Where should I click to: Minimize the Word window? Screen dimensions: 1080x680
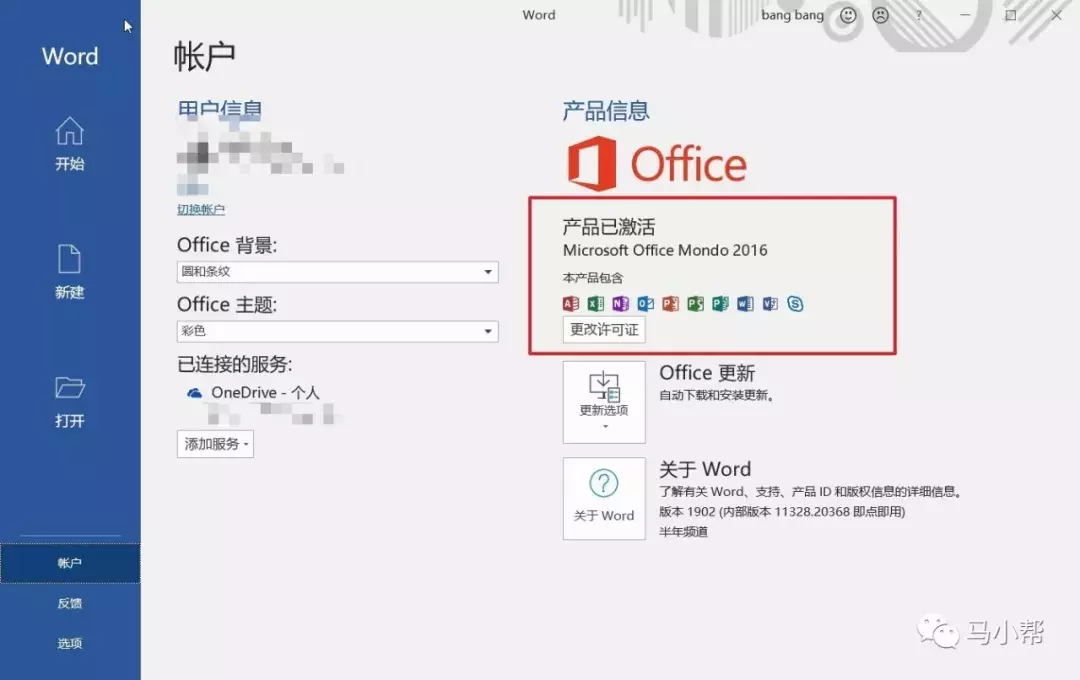(x=965, y=15)
